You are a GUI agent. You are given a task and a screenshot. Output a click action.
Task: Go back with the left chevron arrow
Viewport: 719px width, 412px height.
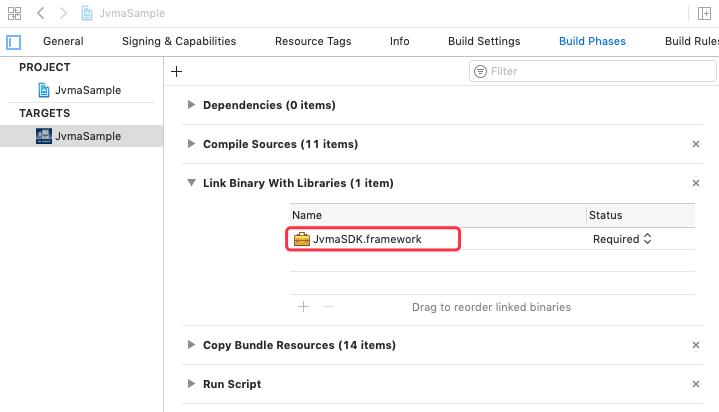tap(41, 13)
